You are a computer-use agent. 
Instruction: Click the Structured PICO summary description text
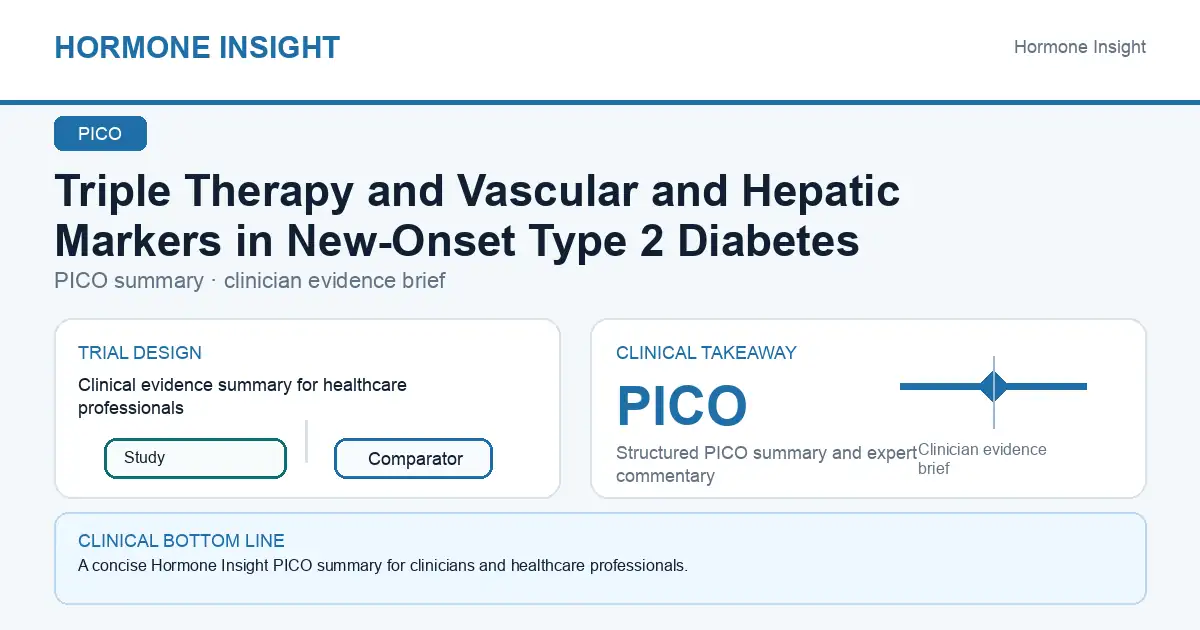click(766, 464)
